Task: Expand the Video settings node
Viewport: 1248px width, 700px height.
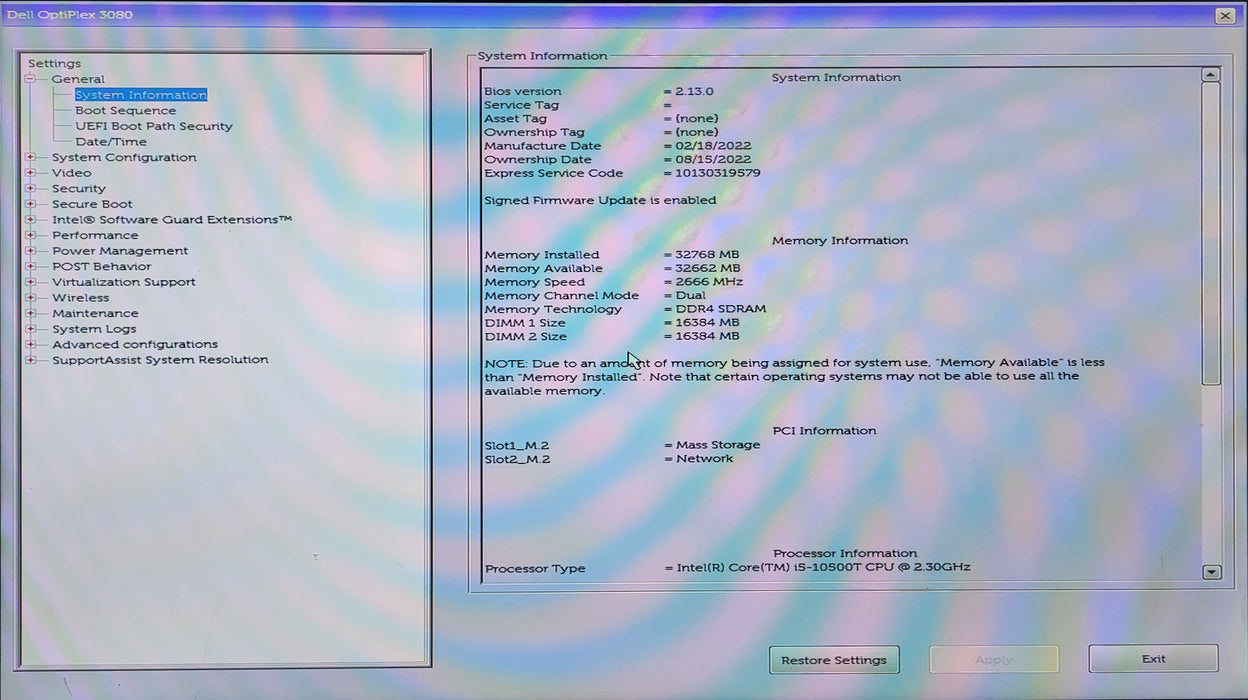Action: tap(31, 173)
